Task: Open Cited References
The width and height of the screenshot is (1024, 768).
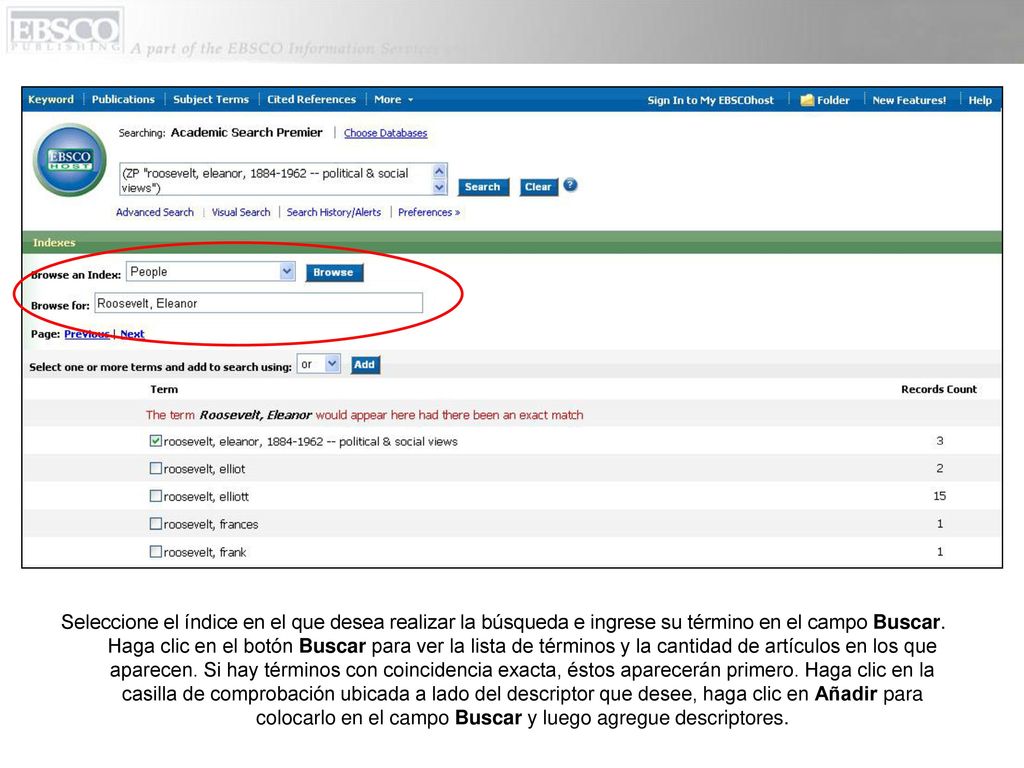Action: 312,99
